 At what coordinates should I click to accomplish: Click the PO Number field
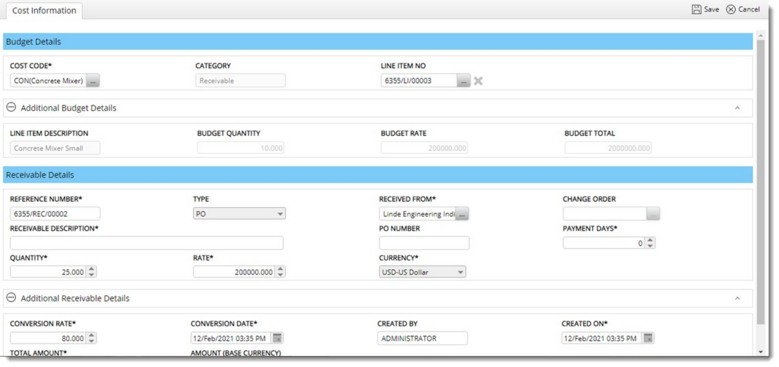click(424, 243)
